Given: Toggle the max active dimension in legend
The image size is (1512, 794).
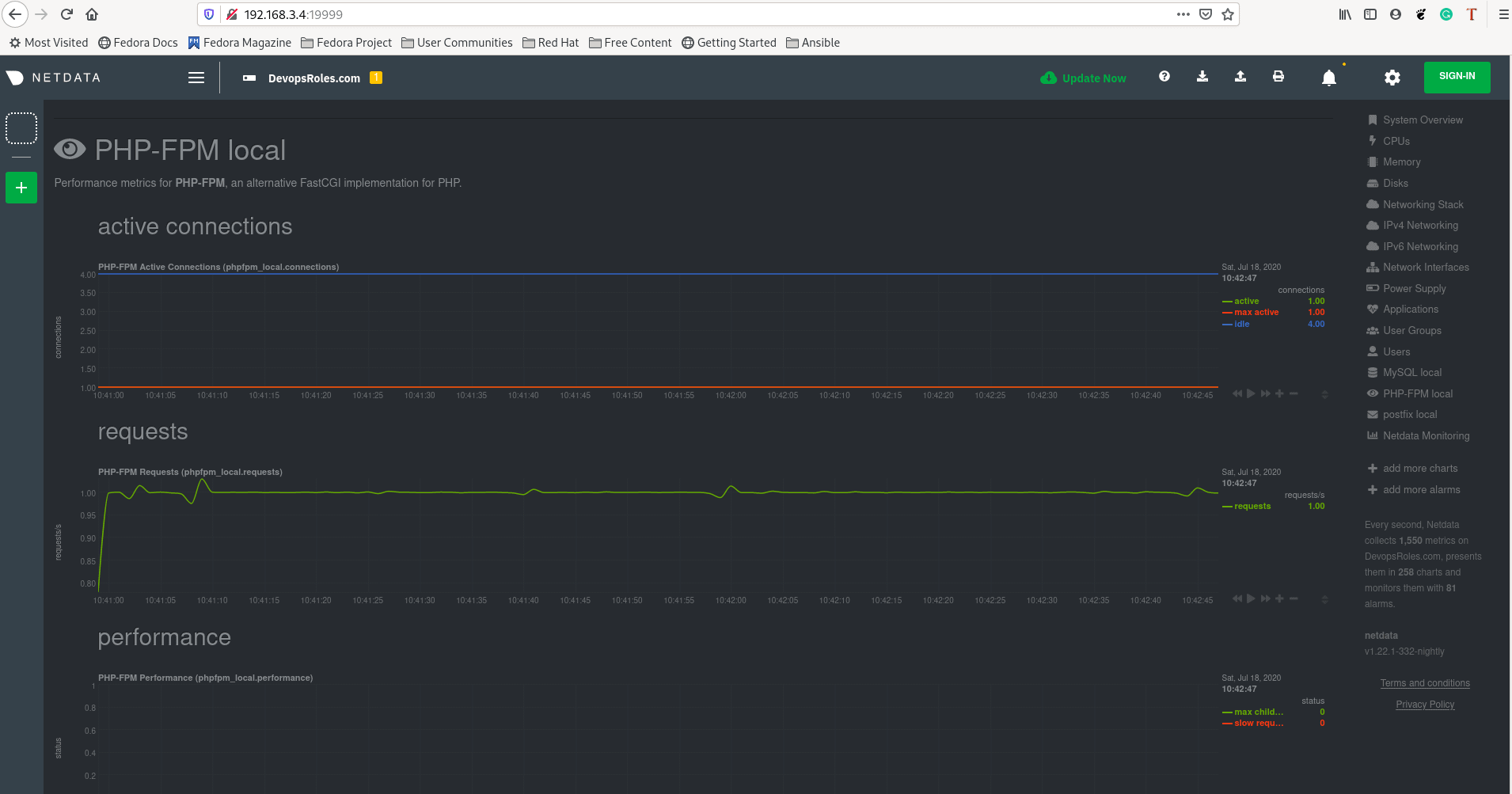Looking at the screenshot, I should 1256,312.
